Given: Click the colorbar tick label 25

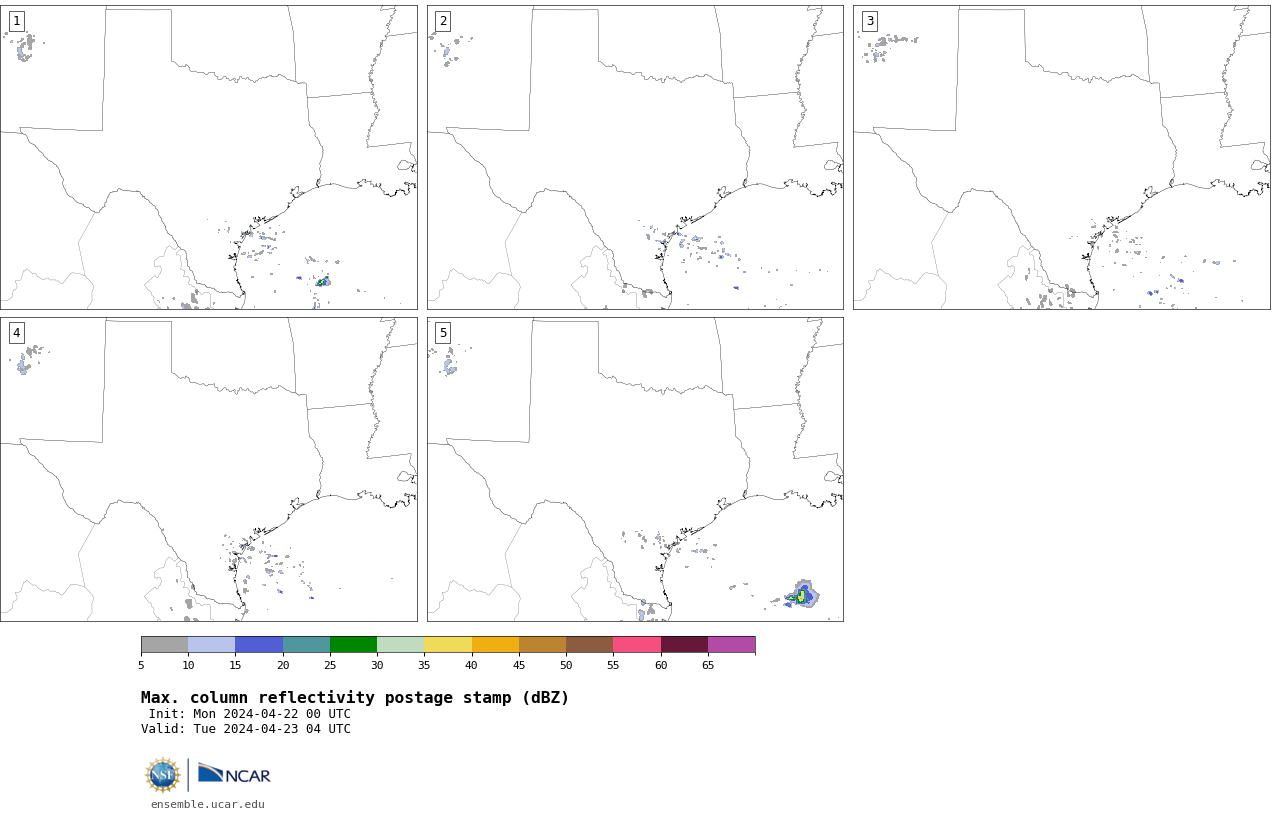Looking at the screenshot, I should (330, 666).
